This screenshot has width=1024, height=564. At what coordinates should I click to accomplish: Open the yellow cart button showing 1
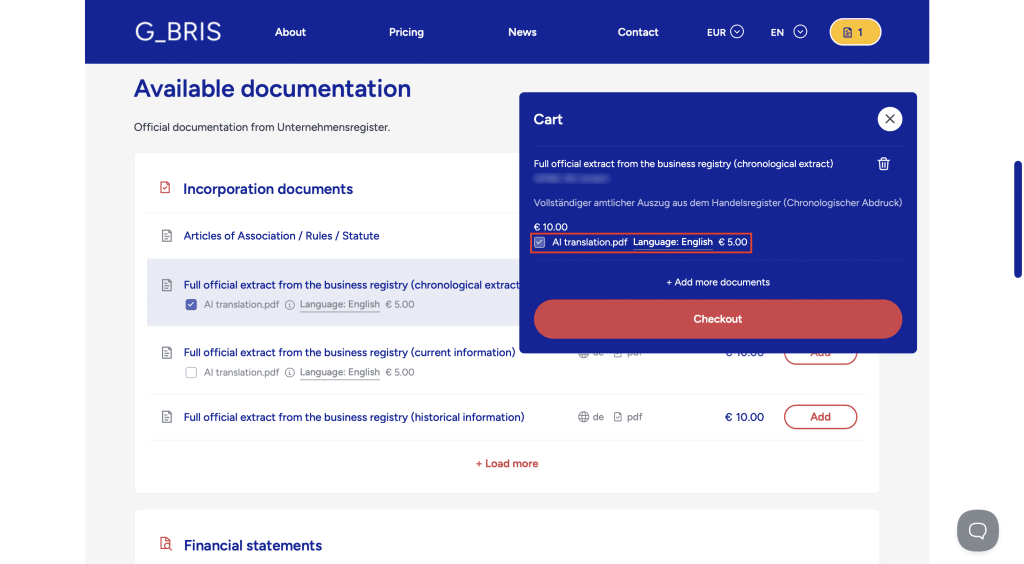coord(855,32)
